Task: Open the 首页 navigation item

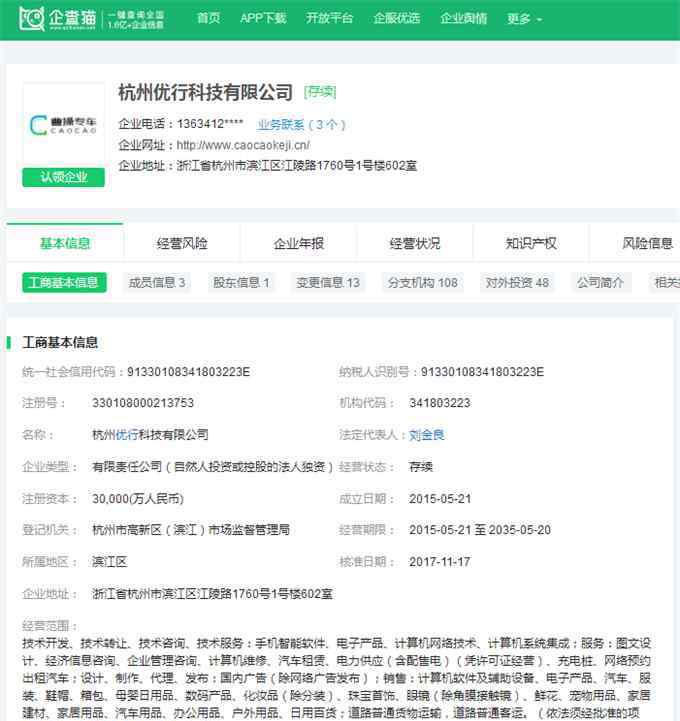Action: (x=208, y=18)
